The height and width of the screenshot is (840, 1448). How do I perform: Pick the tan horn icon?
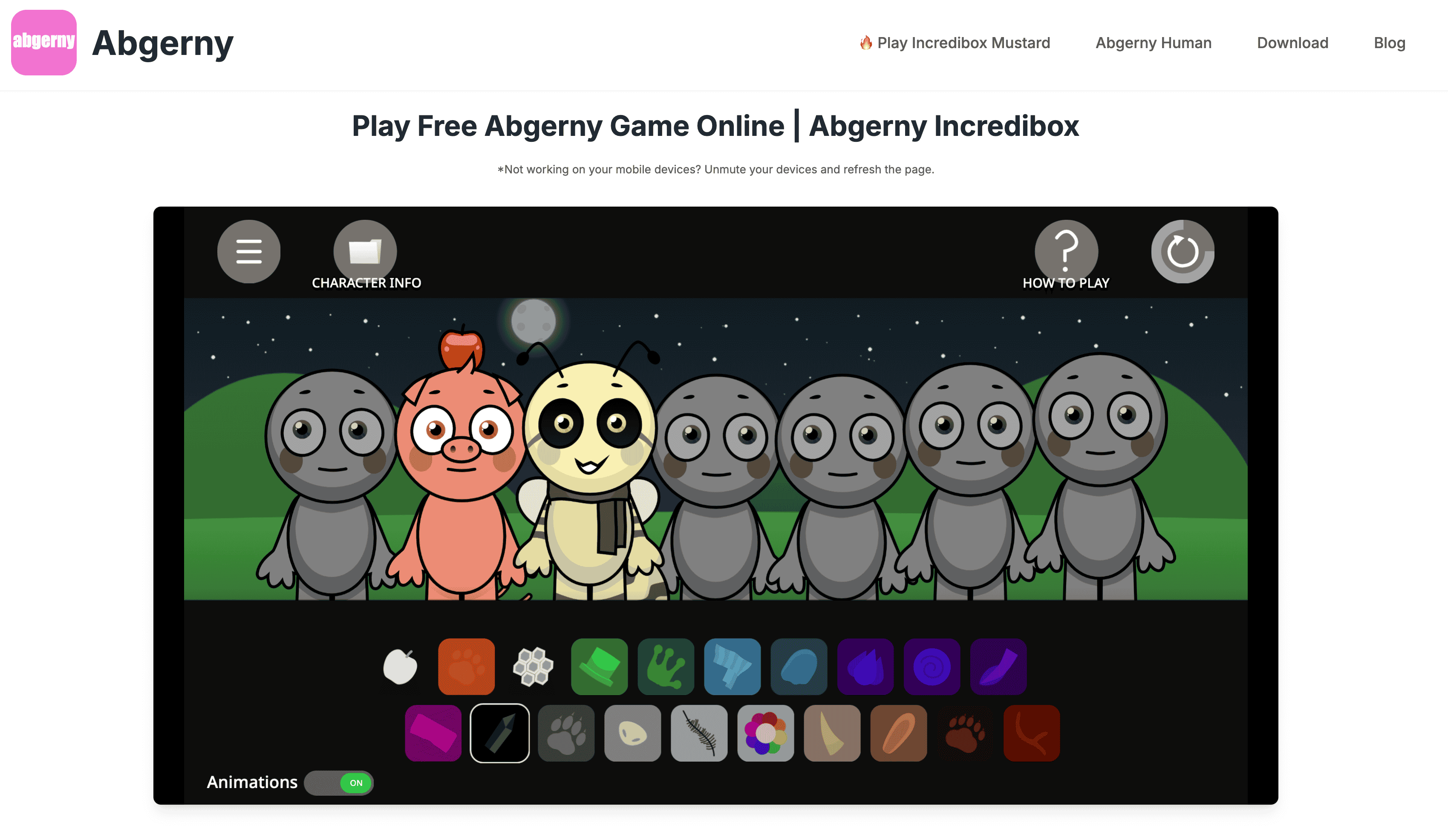tap(832, 733)
